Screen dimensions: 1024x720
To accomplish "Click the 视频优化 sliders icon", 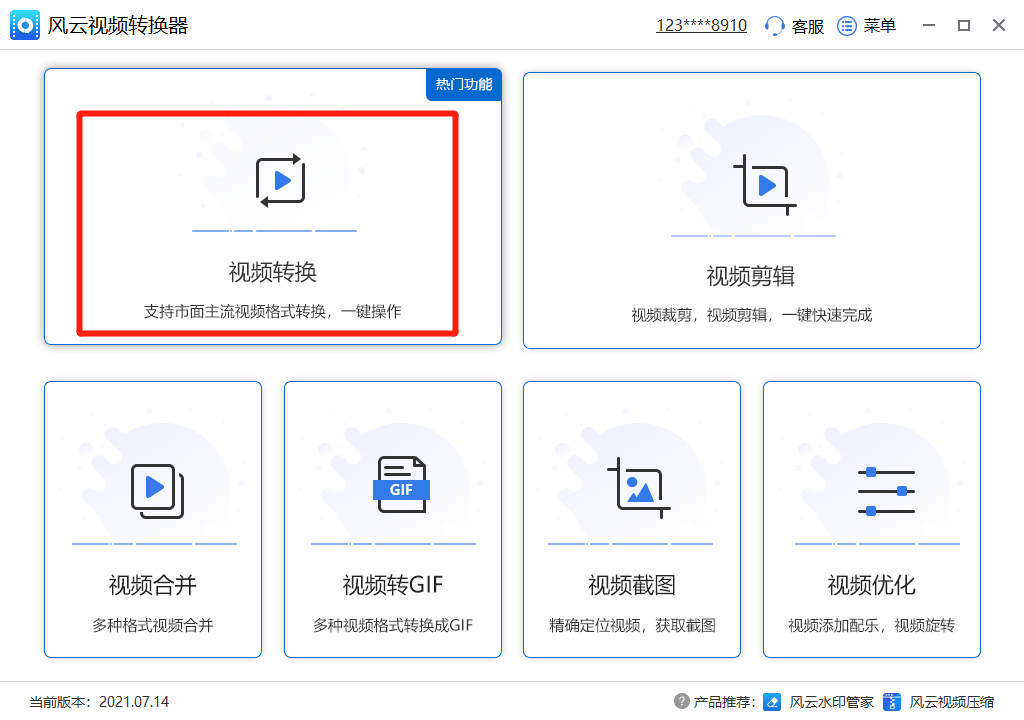I will pos(886,491).
